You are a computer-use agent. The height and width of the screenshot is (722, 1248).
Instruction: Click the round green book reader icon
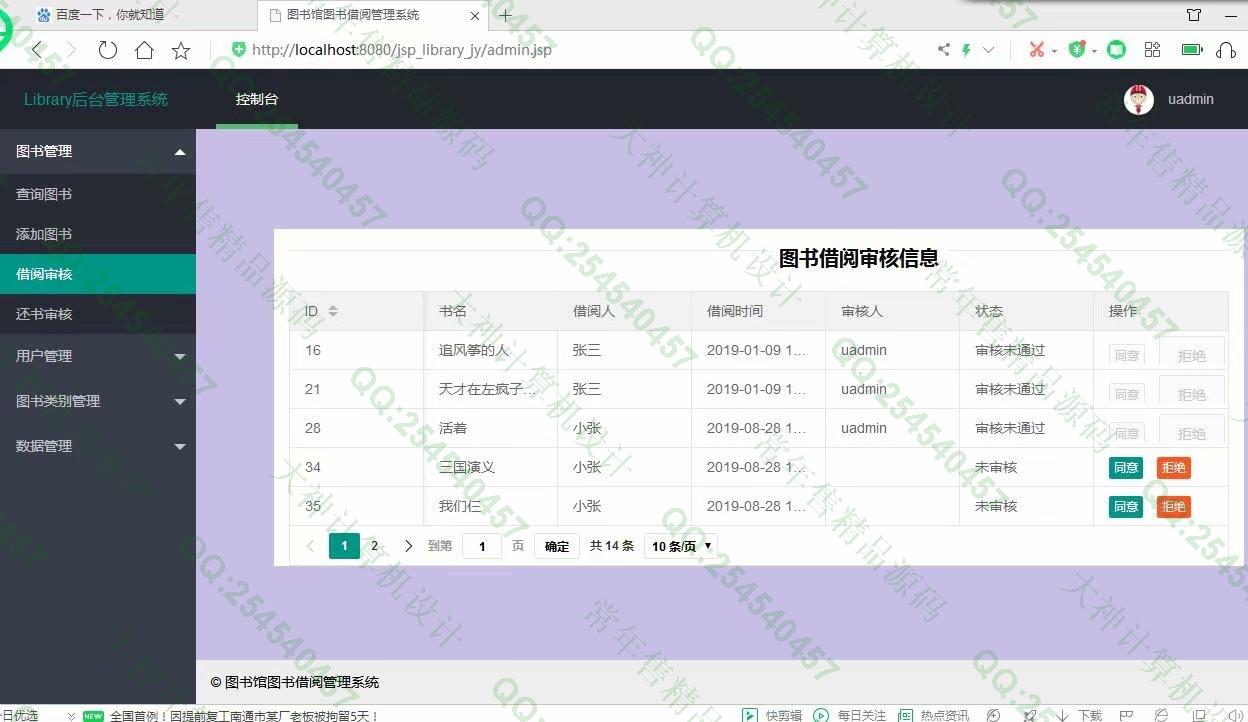tap(1117, 49)
